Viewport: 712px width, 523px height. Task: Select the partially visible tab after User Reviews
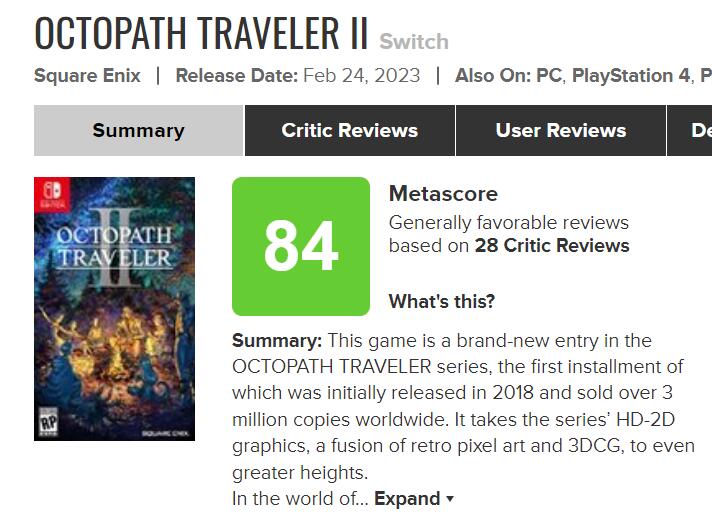tap(699, 131)
